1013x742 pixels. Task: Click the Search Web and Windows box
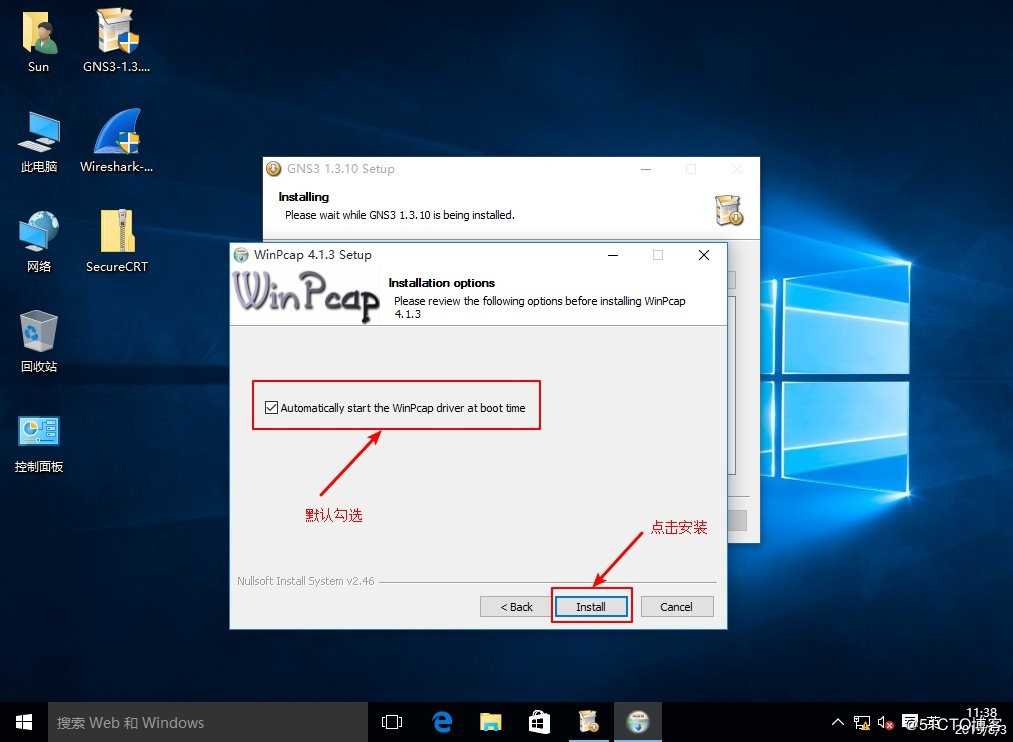point(208,722)
